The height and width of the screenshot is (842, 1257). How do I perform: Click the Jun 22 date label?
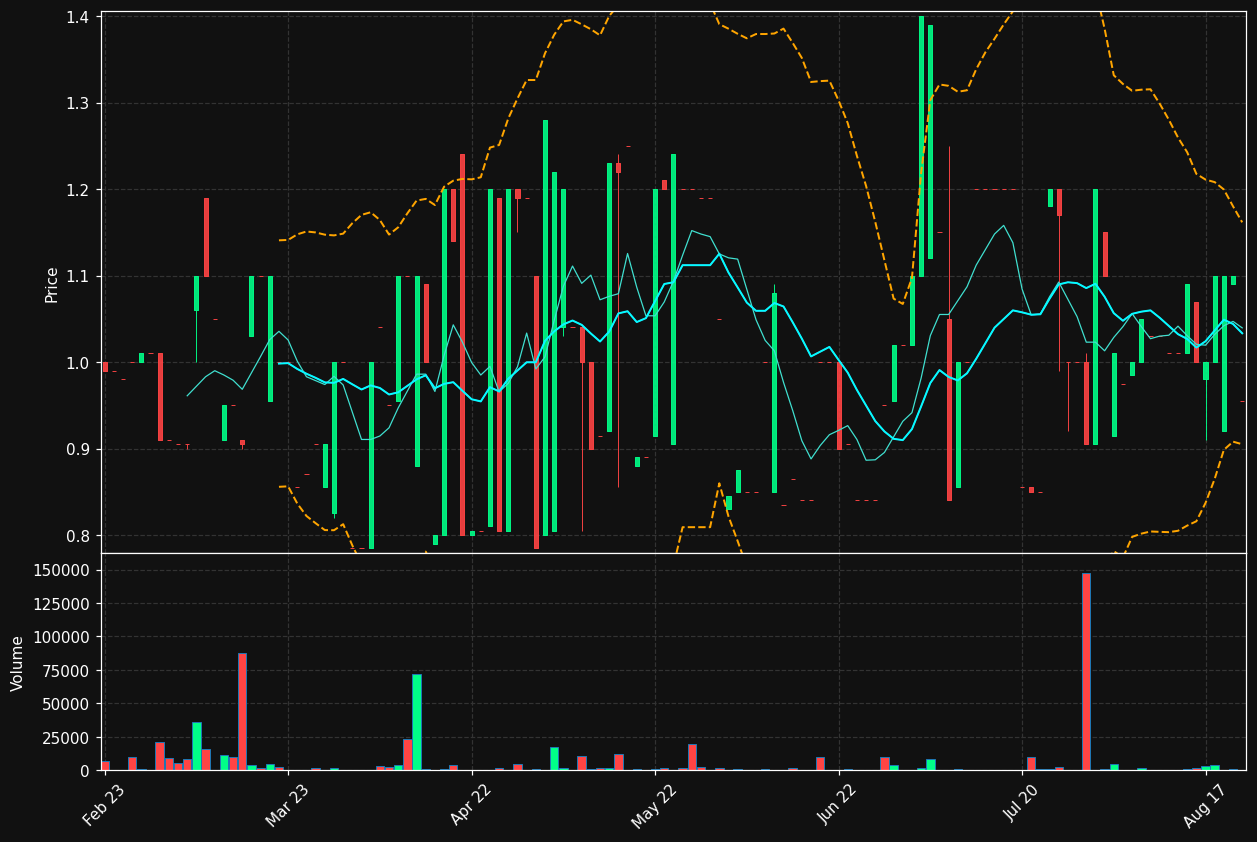pyautogui.click(x=838, y=805)
